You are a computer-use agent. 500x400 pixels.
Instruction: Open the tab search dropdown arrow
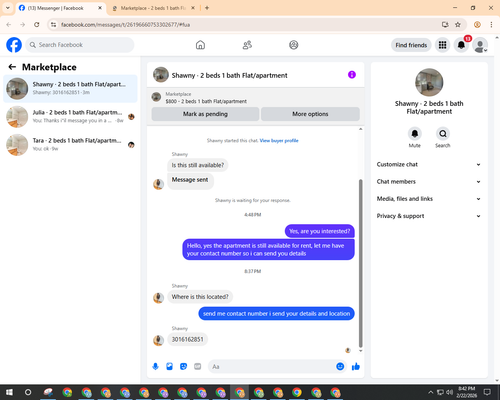coord(8,8)
